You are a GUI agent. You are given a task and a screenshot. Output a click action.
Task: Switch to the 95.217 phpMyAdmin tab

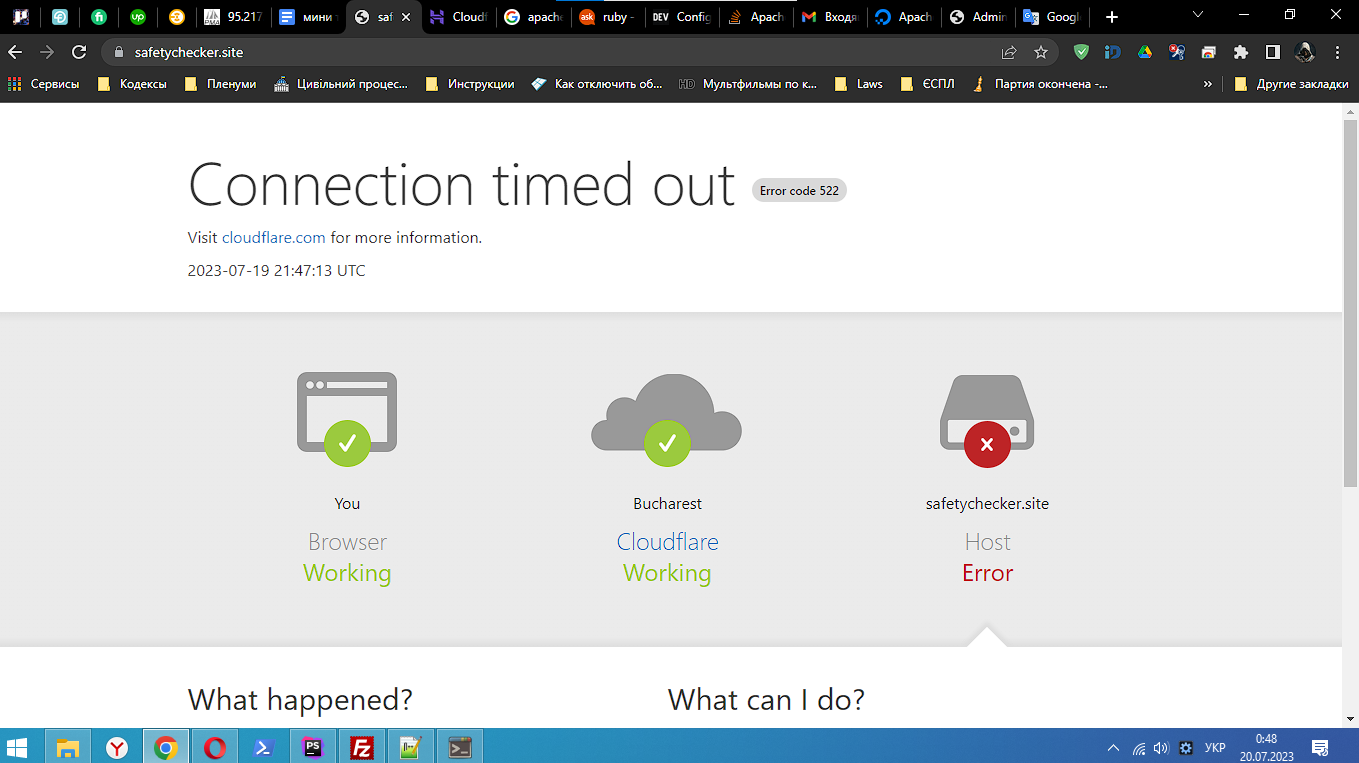[232, 17]
